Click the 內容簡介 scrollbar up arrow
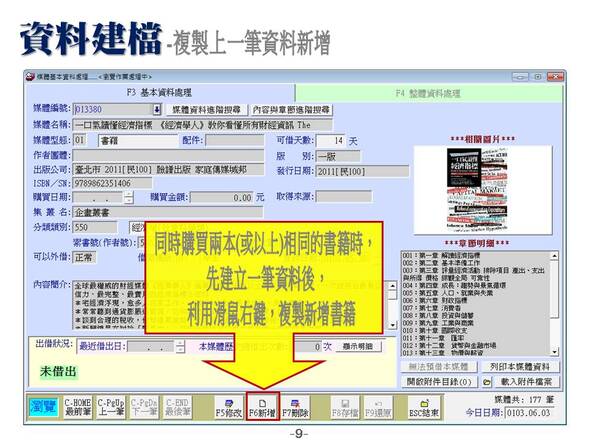Viewport: 590px width, 443px height. pyautogui.click(x=392, y=286)
